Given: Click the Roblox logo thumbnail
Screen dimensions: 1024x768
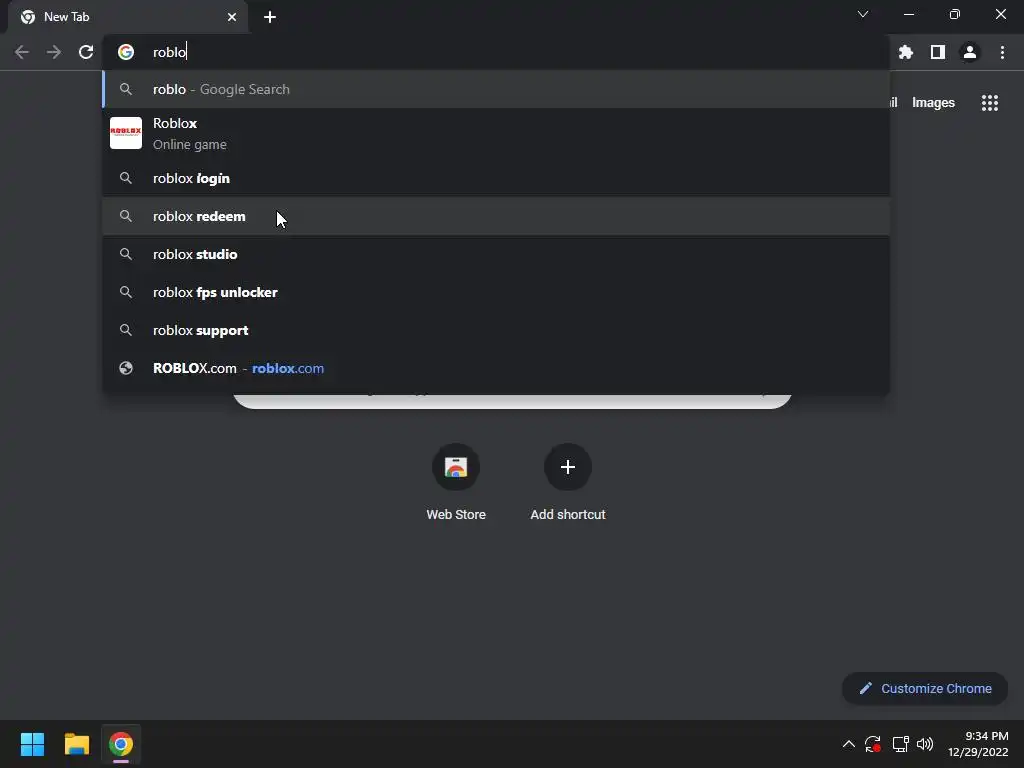Looking at the screenshot, I should coord(126,133).
